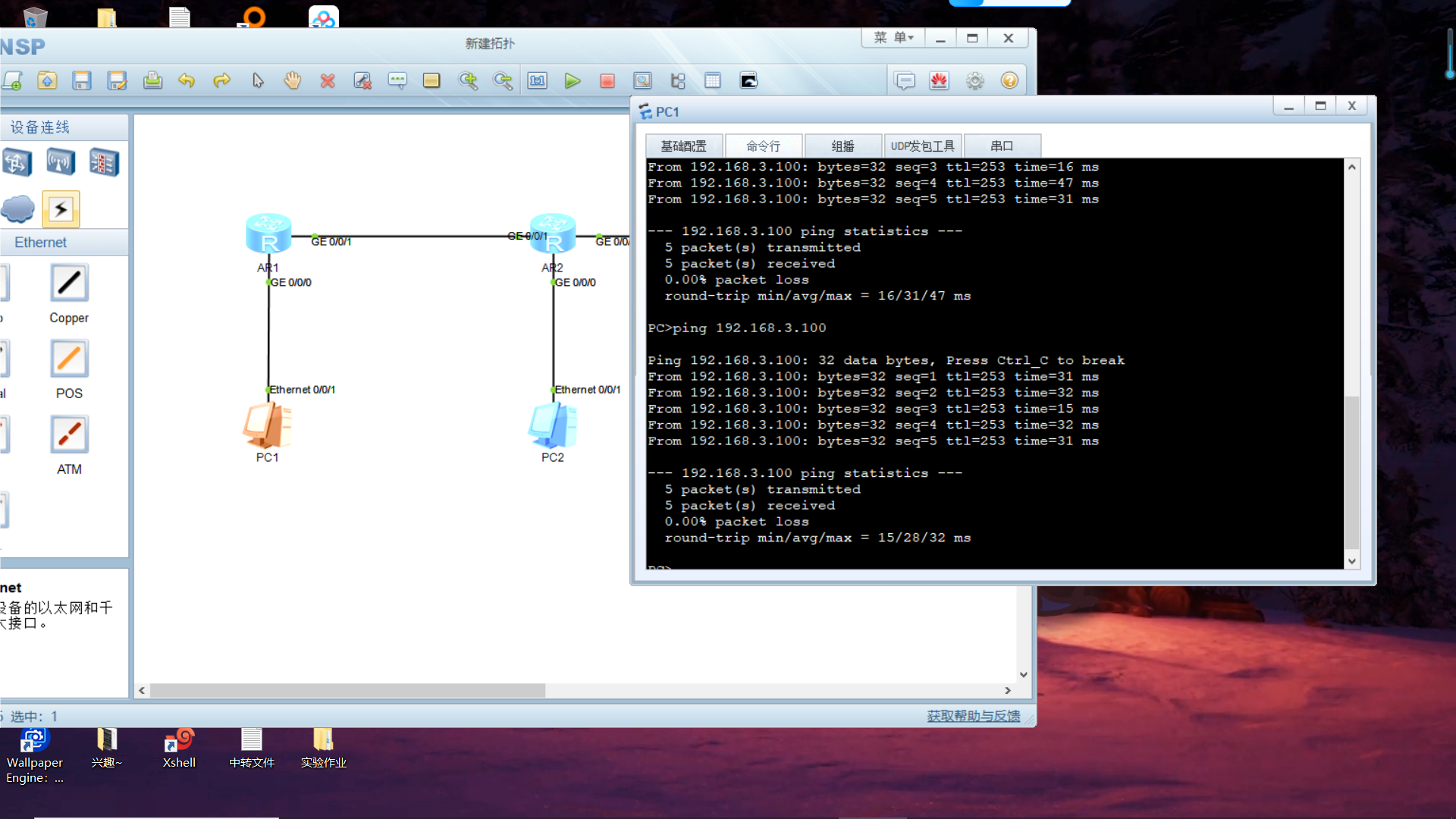This screenshot has width=1456, height=819.
Task: Open the 菜单 dropdown menu
Action: click(x=893, y=38)
